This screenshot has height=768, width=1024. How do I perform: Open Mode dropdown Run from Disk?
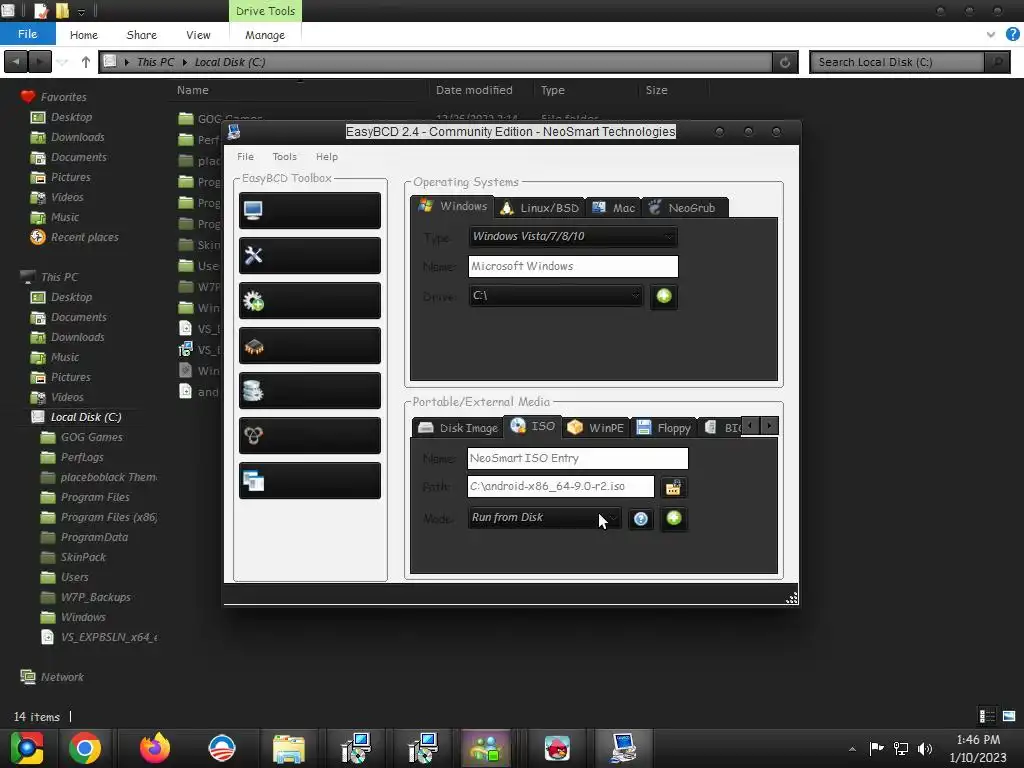click(545, 518)
